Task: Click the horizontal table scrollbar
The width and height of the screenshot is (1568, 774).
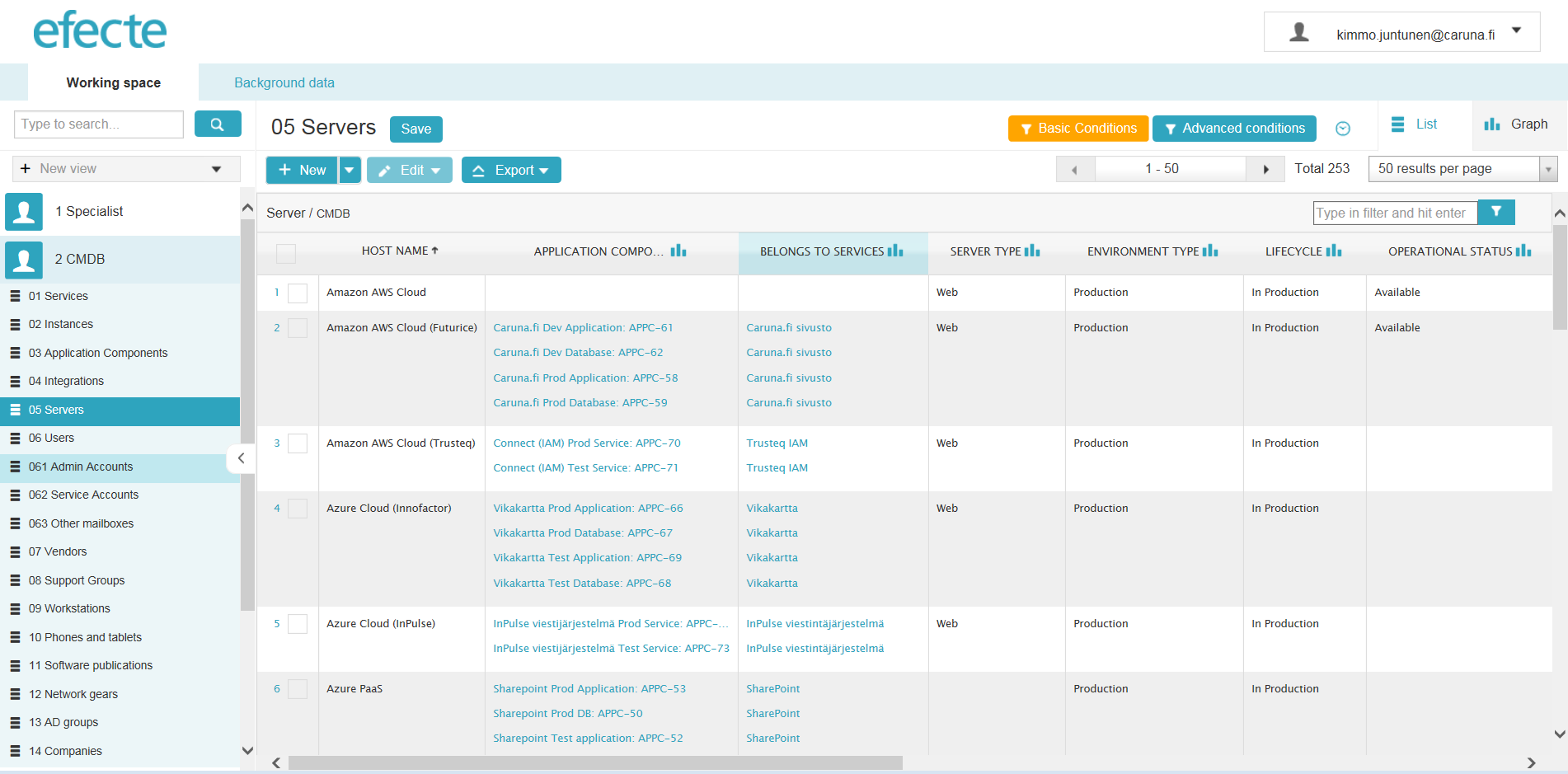Action: pos(595,763)
